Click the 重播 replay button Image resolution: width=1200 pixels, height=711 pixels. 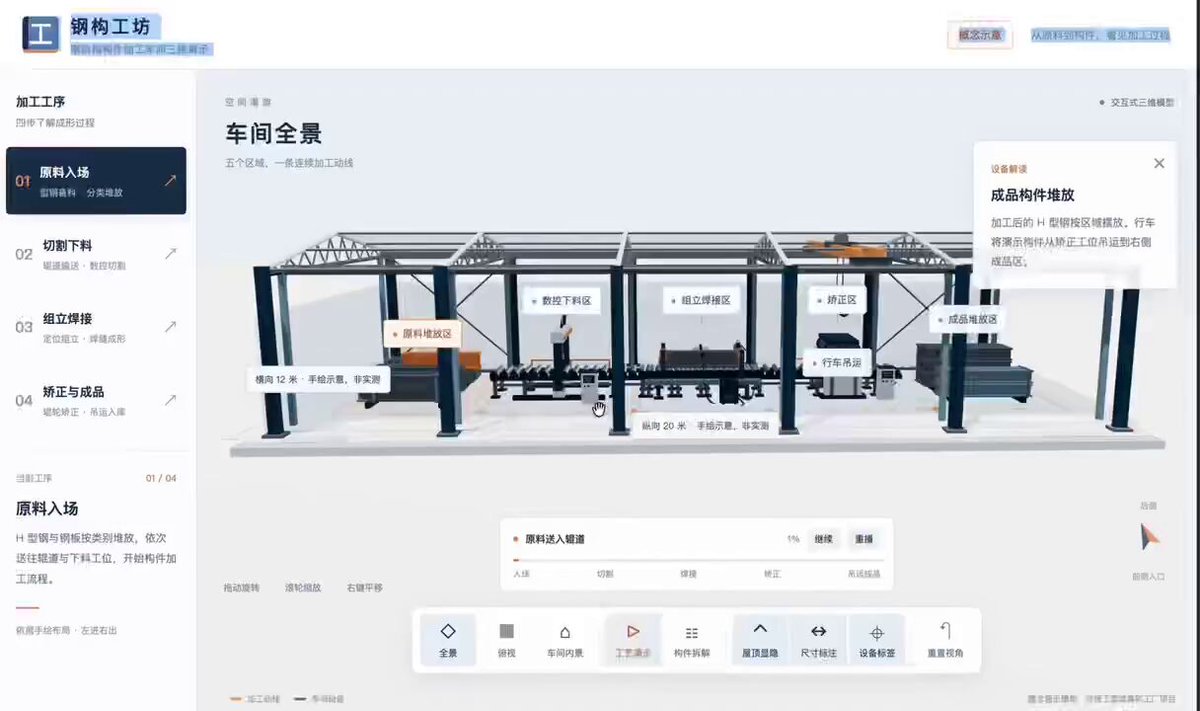tap(863, 539)
